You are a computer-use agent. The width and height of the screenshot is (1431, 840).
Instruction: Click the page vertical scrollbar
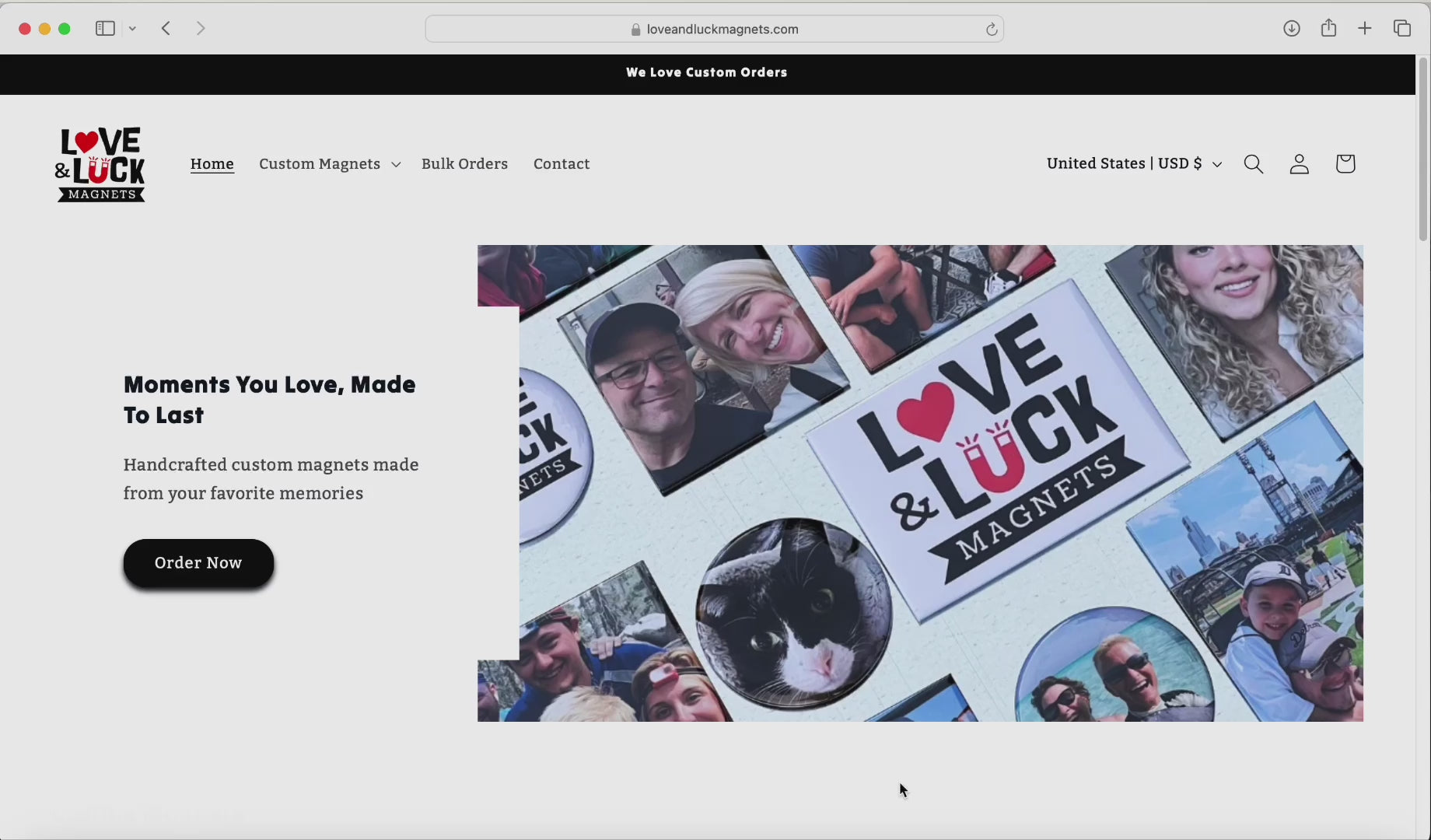tap(1422, 149)
